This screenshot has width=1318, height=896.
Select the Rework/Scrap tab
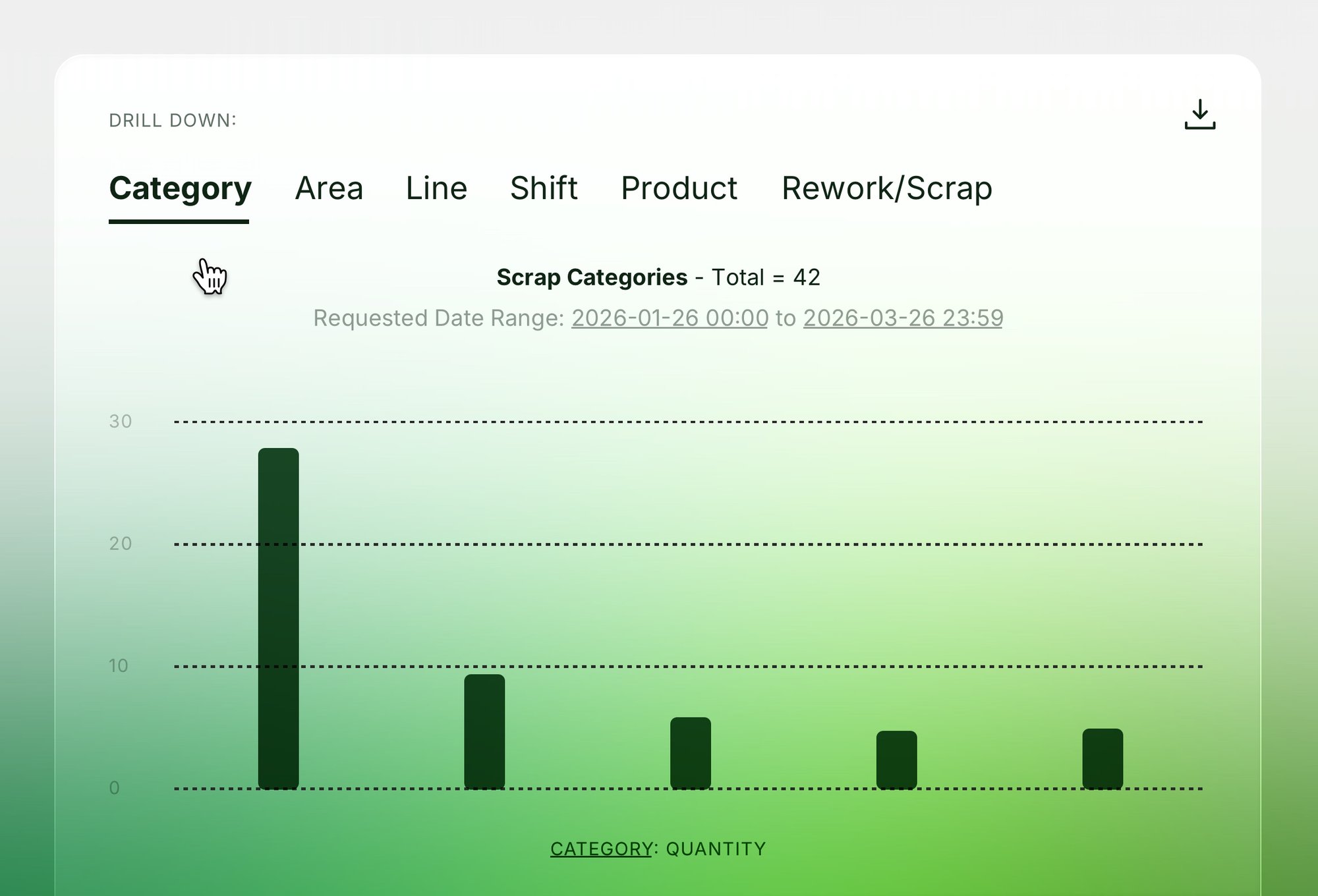pyautogui.click(x=886, y=188)
